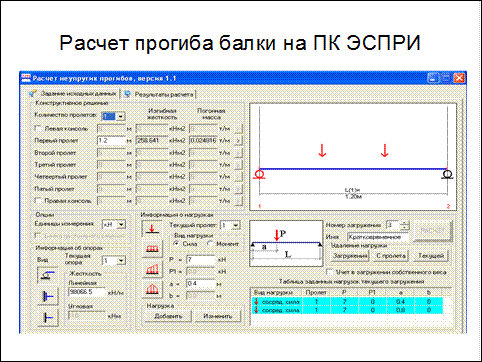Select the parabolic distributed load icon

coord(152,289)
